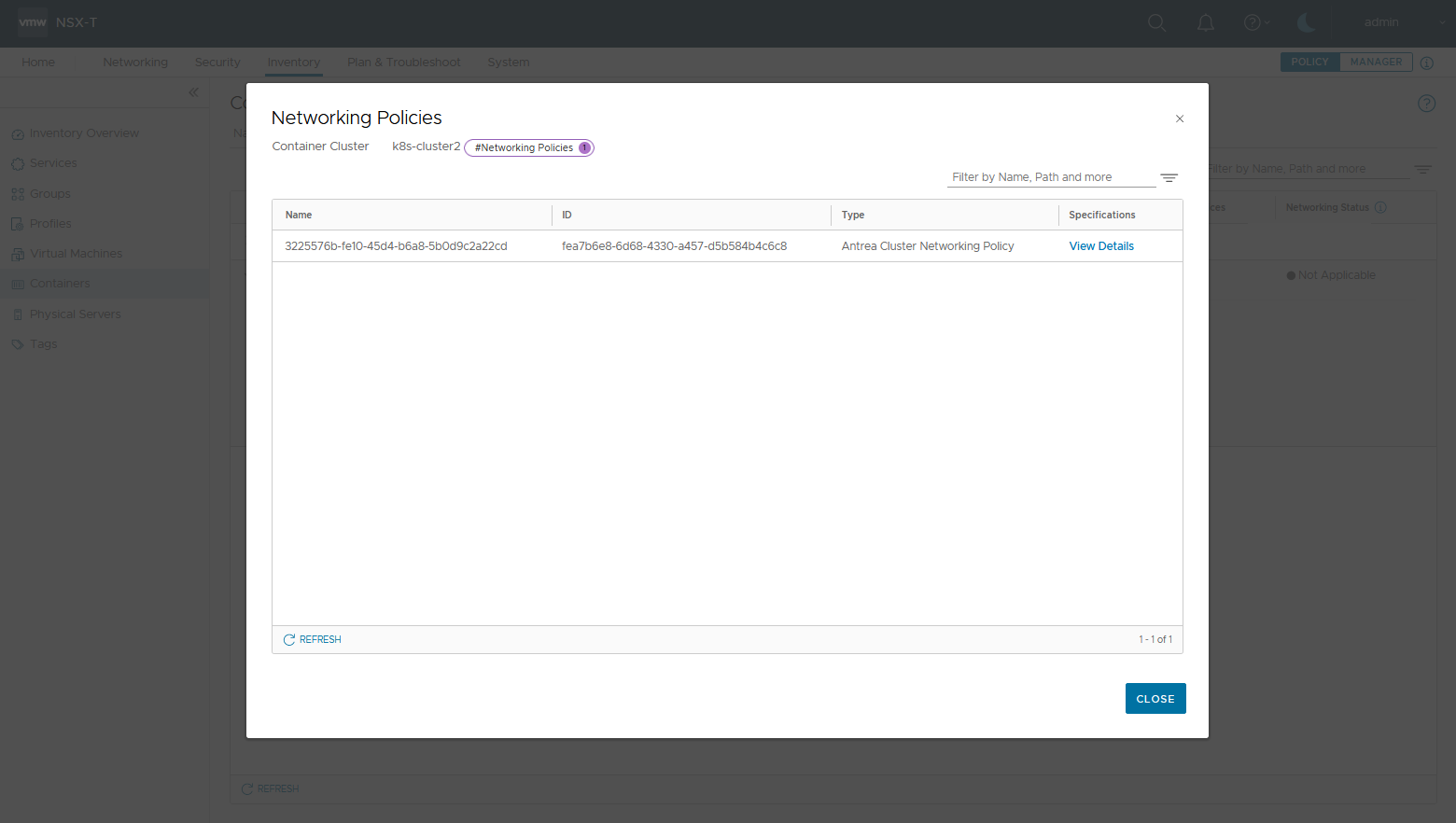Open the notifications bell icon
1456x823 pixels.
click(1206, 22)
